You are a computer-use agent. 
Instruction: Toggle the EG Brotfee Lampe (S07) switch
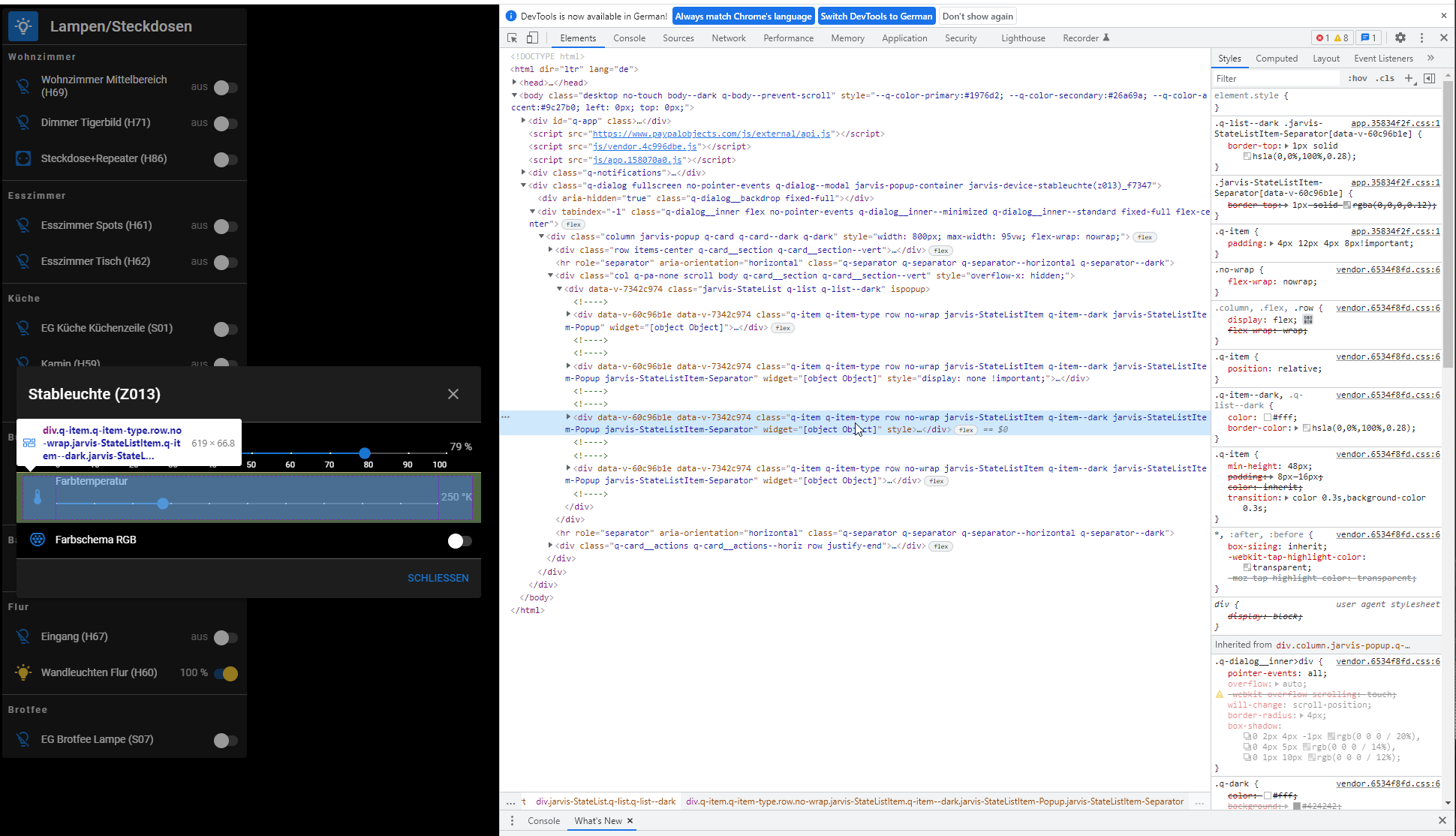[x=225, y=741]
